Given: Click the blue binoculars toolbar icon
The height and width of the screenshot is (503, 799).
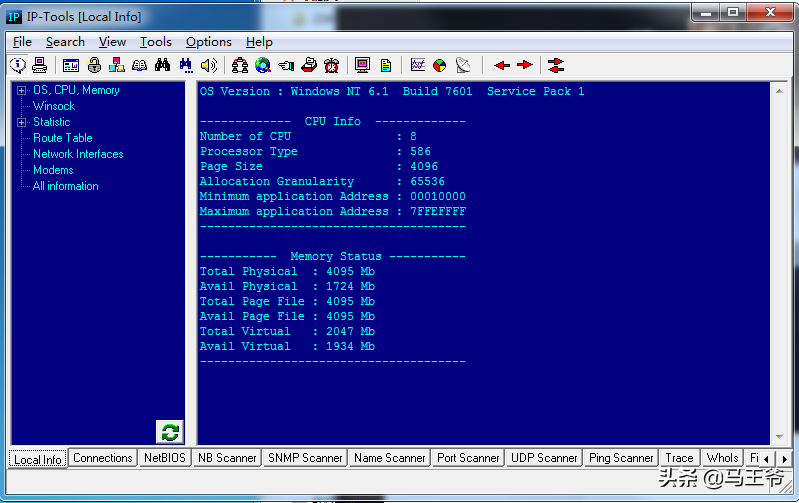Looking at the screenshot, I should pyautogui.click(x=186, y=65).
